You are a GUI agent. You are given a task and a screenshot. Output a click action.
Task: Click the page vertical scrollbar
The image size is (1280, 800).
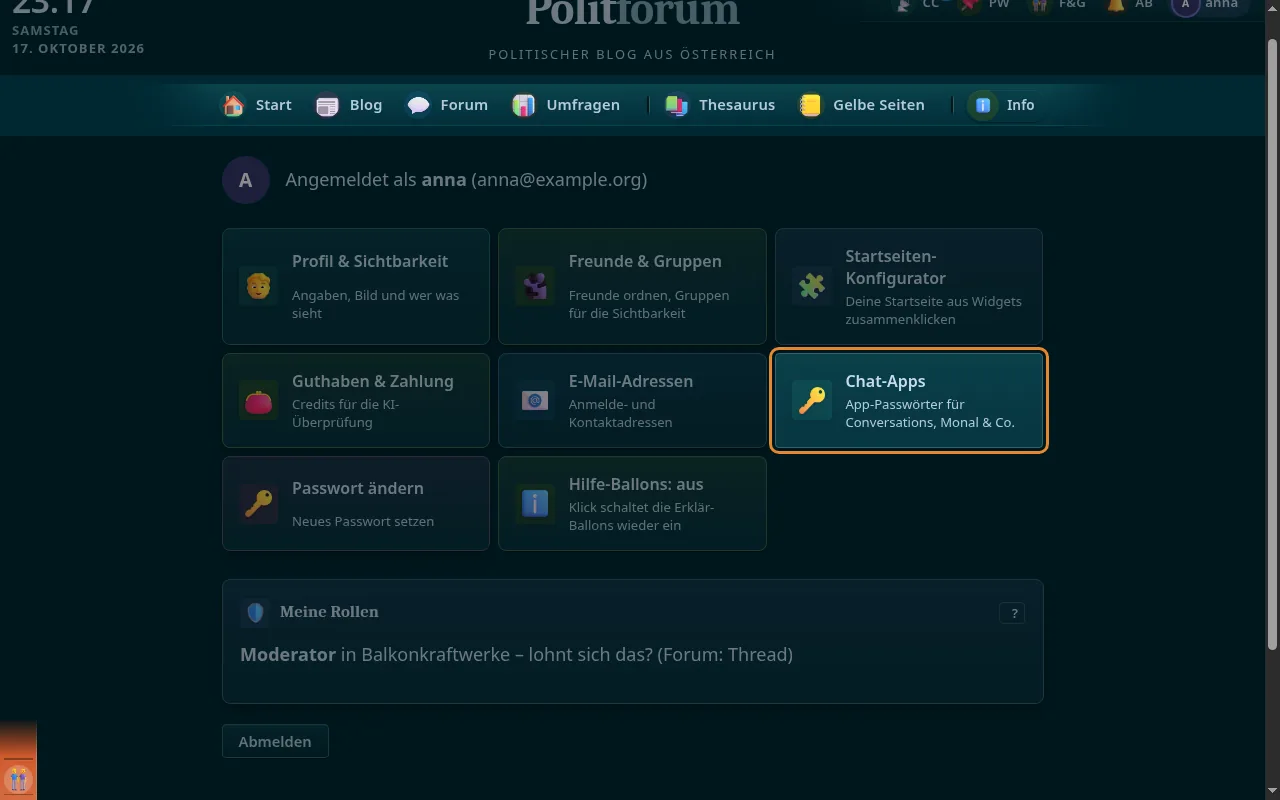[x=1272, y=343]
